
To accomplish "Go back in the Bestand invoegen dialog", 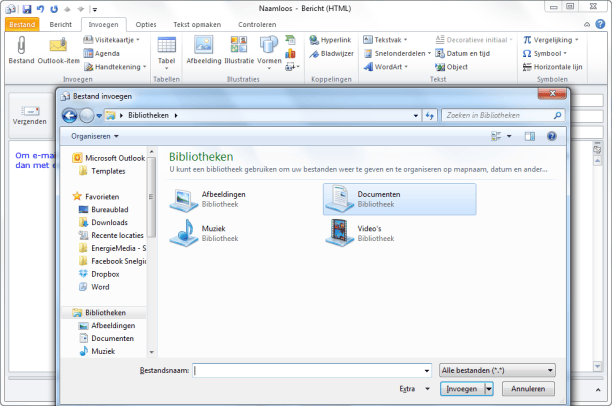I will (70, 116).
